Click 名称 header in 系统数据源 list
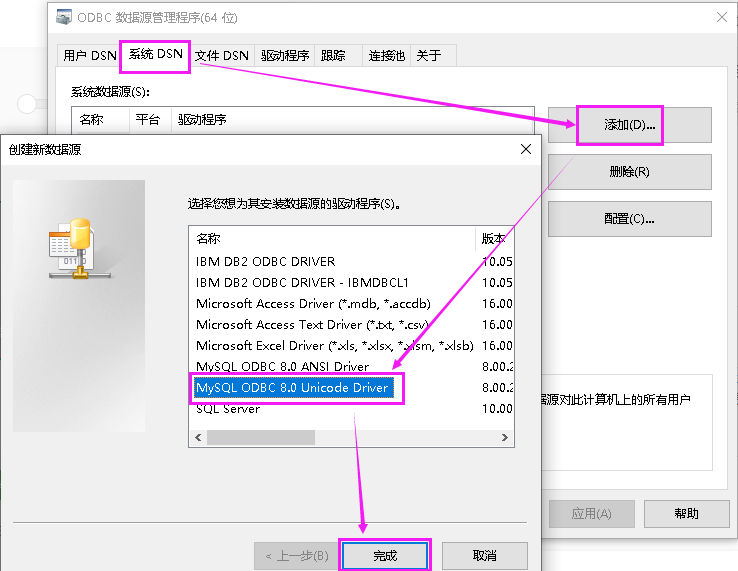738x571 pixels. (x=100, y=120)
